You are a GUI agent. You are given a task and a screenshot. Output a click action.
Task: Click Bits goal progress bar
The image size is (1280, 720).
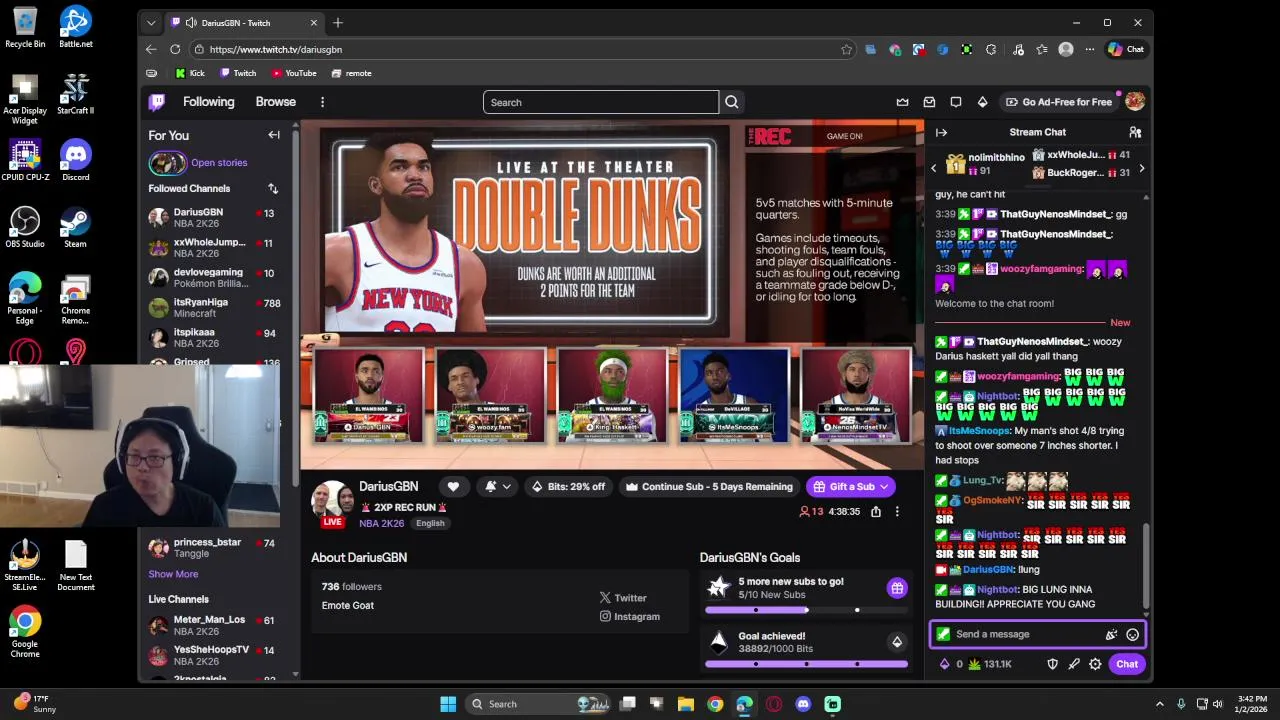click(806, 664)
